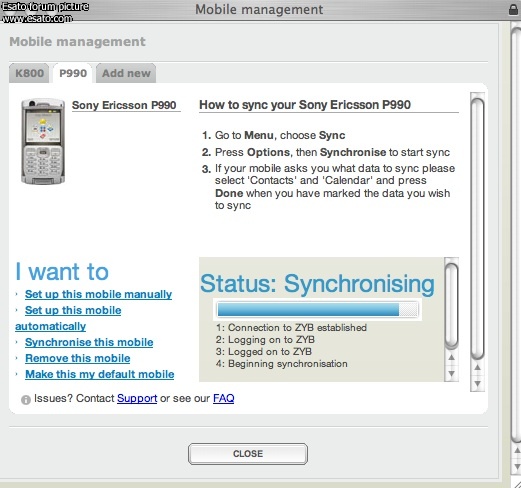Screen dimensions: 521x488
Task: Click step 2 'Press Options, then Synchronise'
Action: [326, 152]
